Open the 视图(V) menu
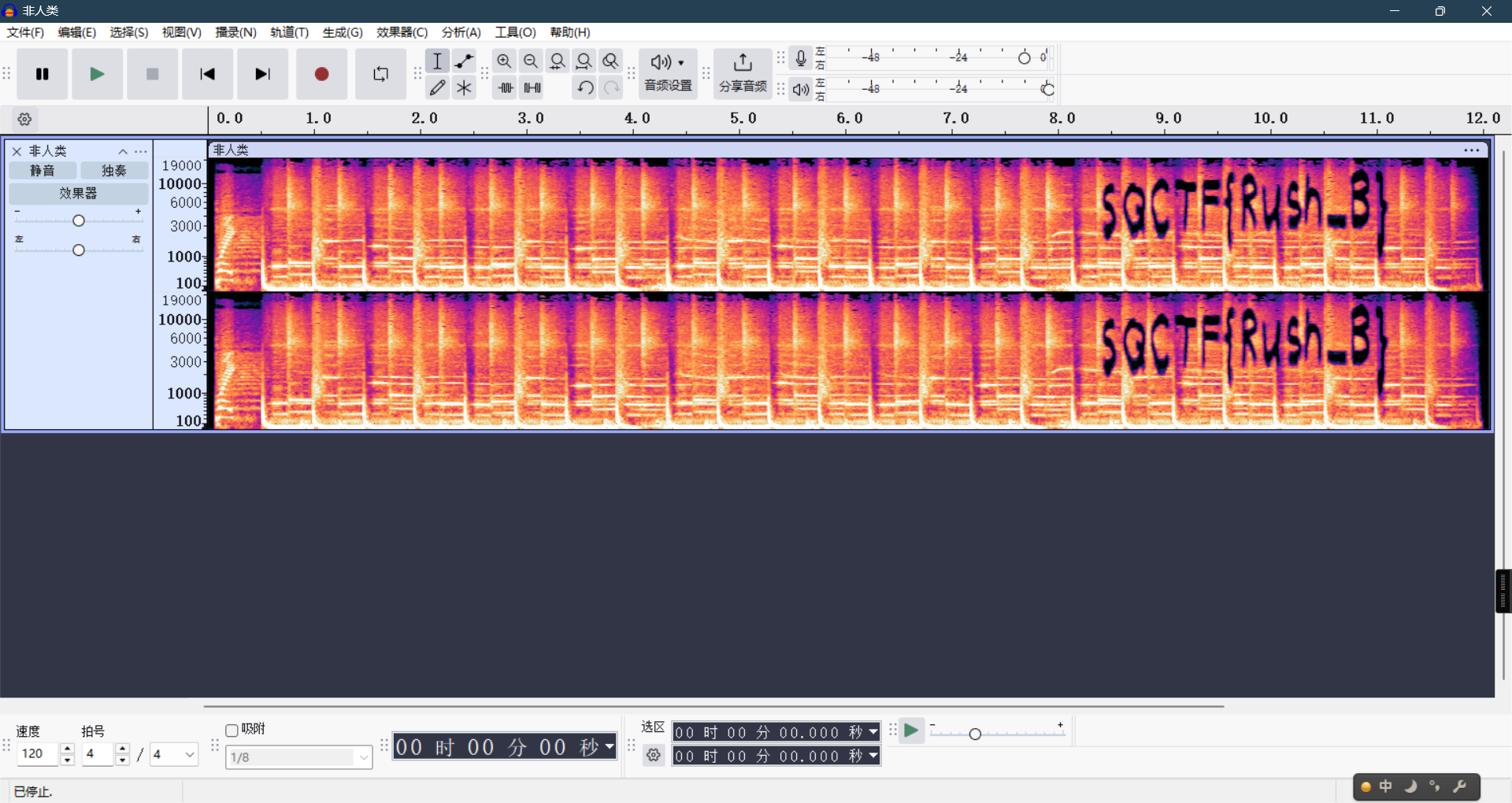This screenshot has width=1512, height=803. (181, 32)
